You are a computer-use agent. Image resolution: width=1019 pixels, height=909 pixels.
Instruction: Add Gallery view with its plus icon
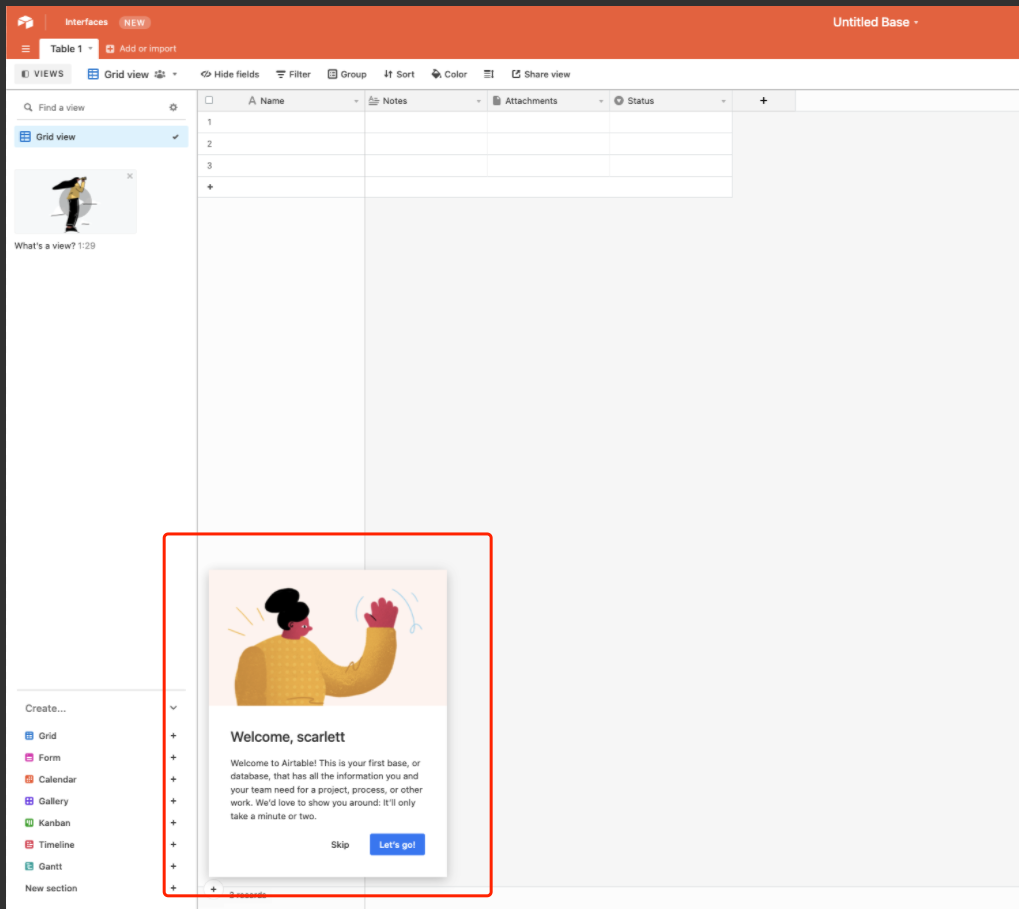tap(174, 801)
